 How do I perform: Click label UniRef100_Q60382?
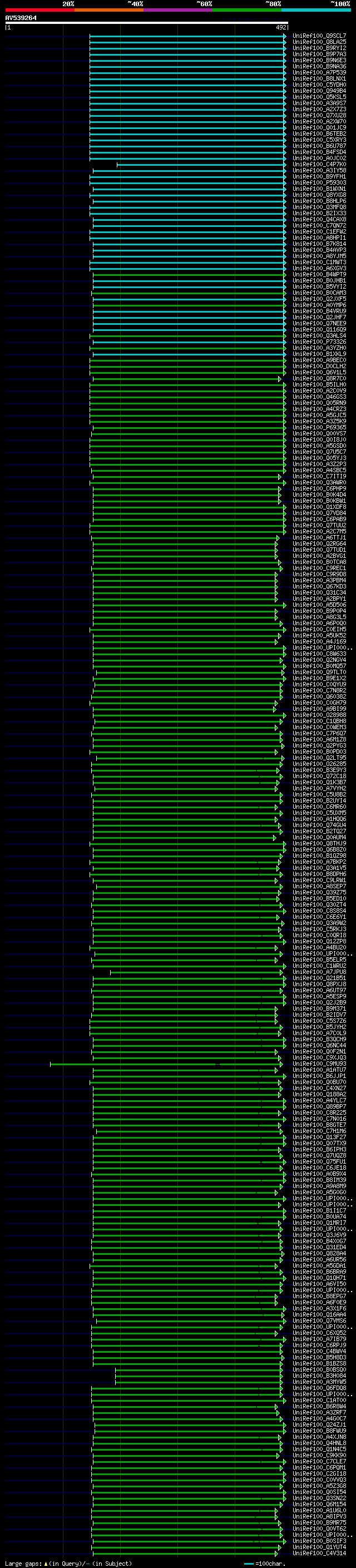click(319, 696)
